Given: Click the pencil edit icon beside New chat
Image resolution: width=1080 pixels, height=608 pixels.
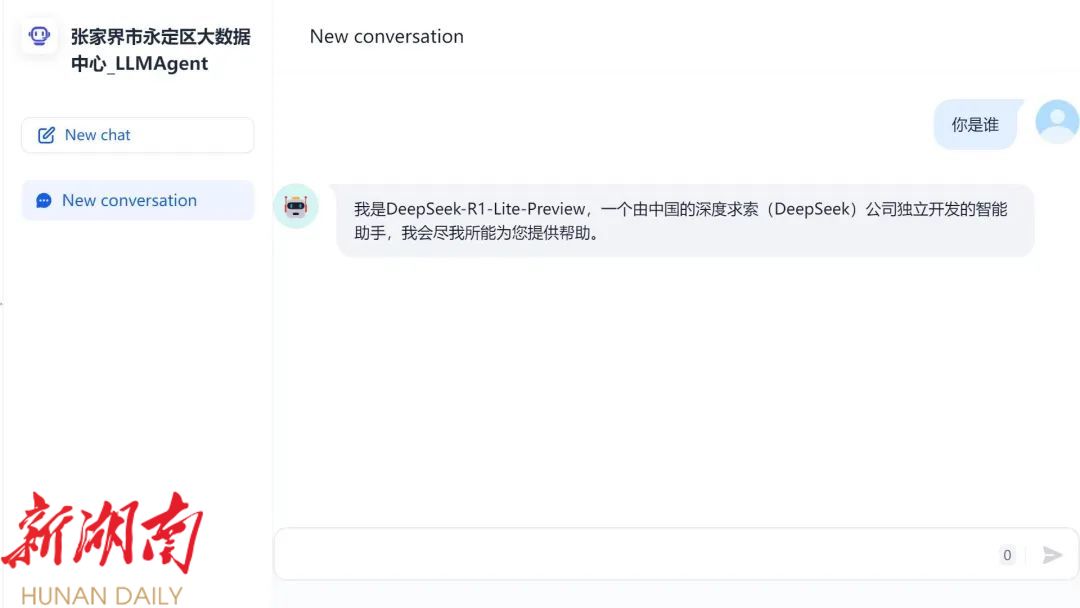Looking at the screenshot, I should point(46,135).
